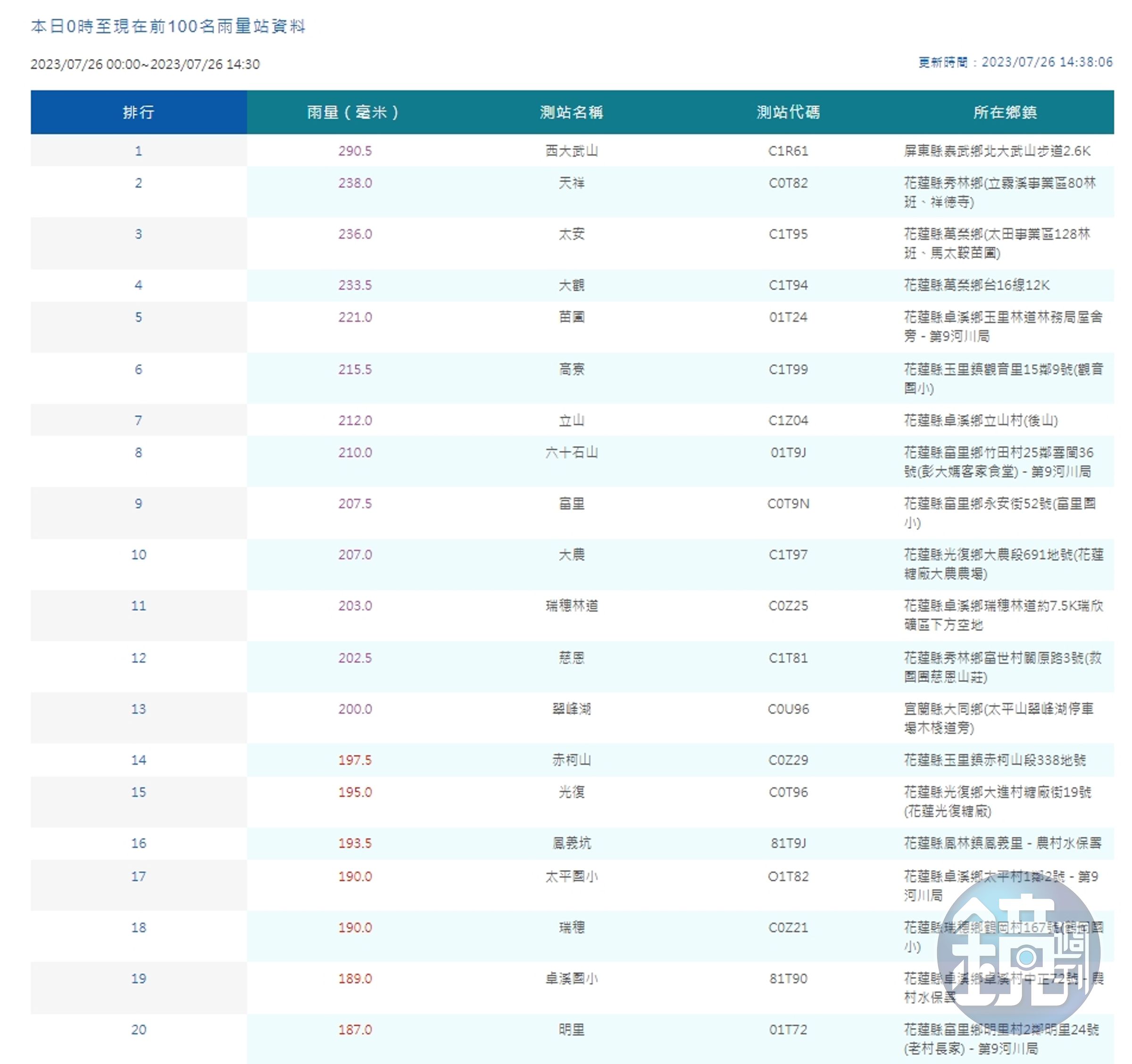Click rainfall value 236.0
The height and width of the screenshot is (1064, 1132).
coord(355,234)
